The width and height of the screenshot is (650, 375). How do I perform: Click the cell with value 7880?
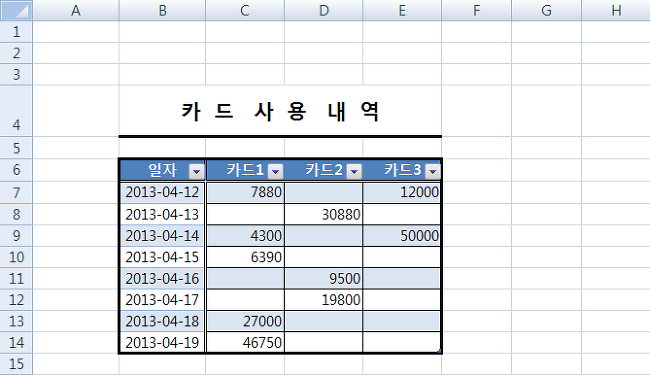click(x=245, y=192)
